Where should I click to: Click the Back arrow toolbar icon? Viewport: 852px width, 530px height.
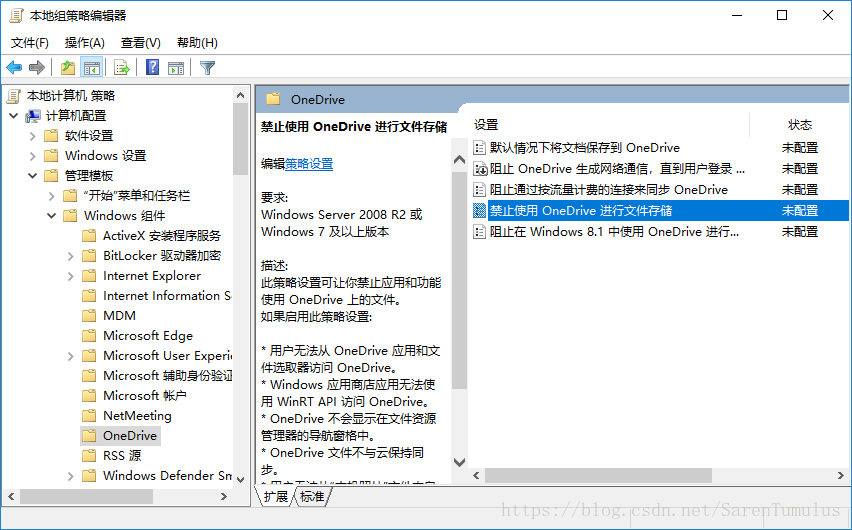click(14, 68)
